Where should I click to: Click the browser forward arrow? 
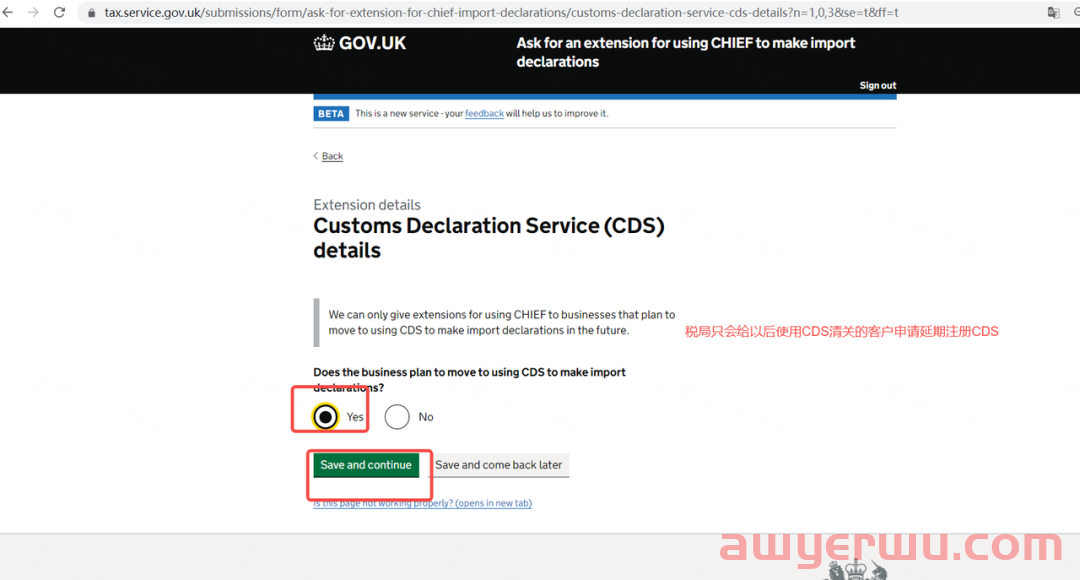tap(33, 12)
